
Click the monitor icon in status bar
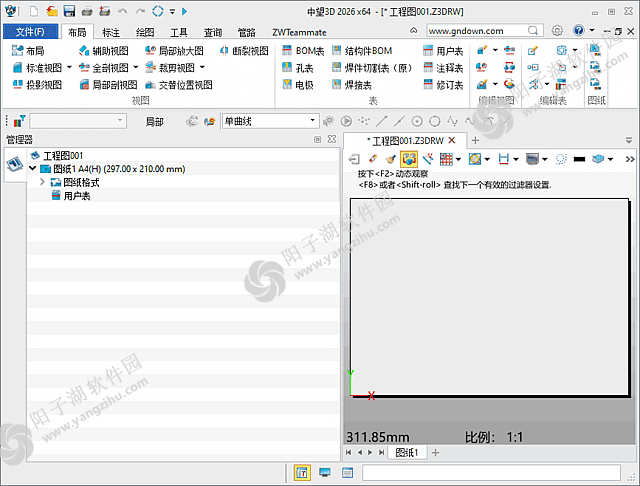pyautogui.click(x=325, y=473)
